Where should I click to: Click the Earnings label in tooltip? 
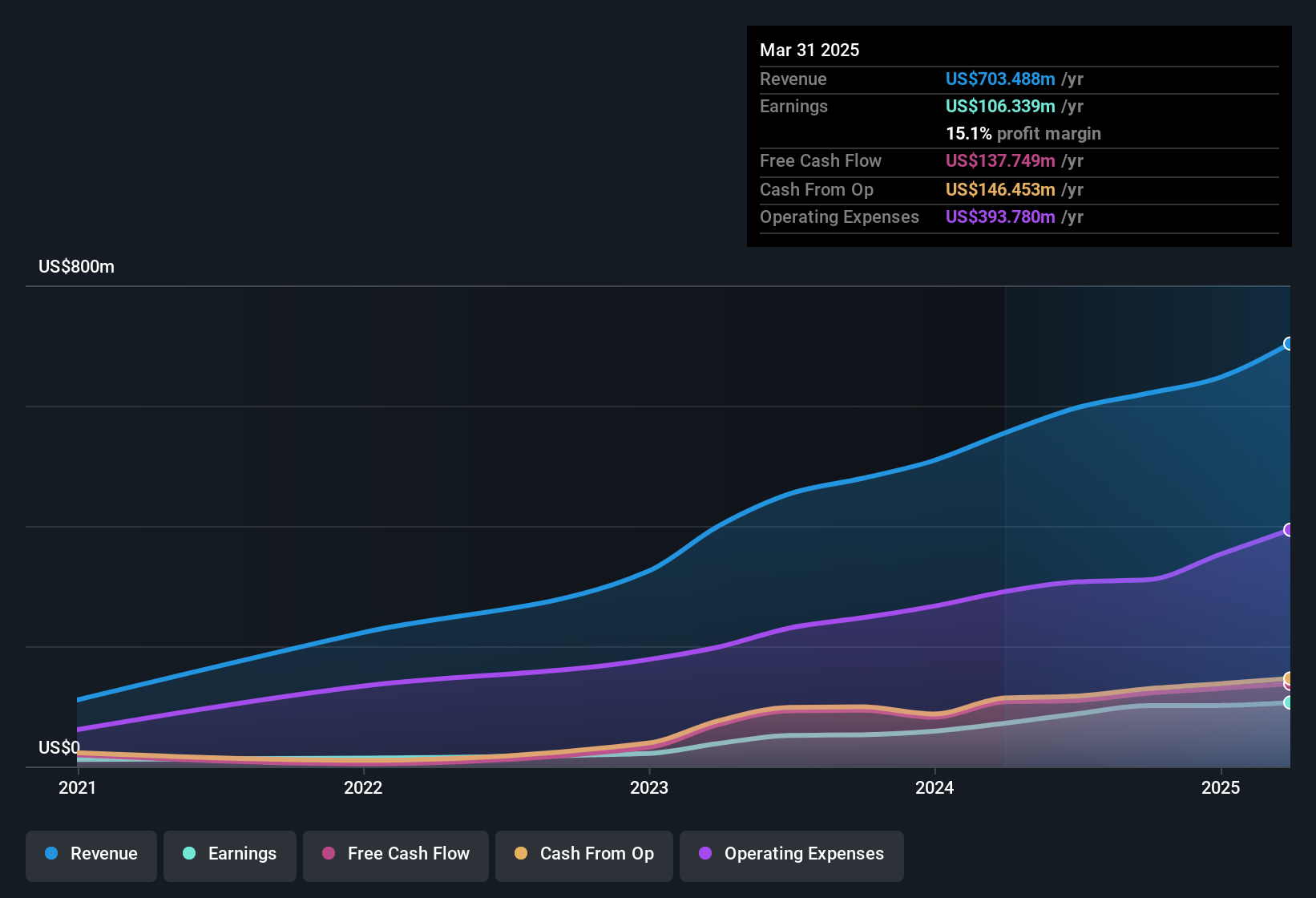click(793, 106)
